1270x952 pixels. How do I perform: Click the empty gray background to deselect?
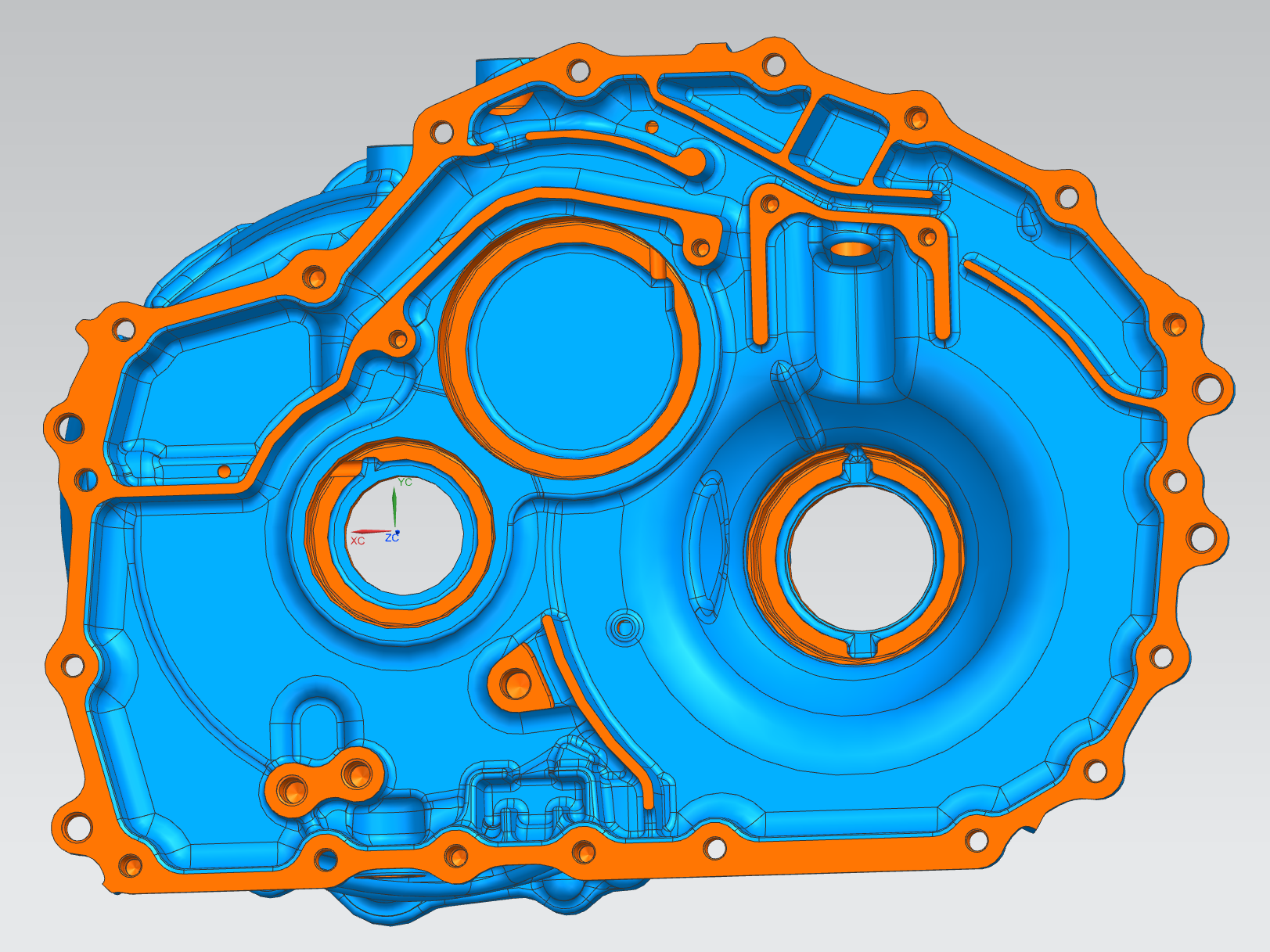coord(157,117)
